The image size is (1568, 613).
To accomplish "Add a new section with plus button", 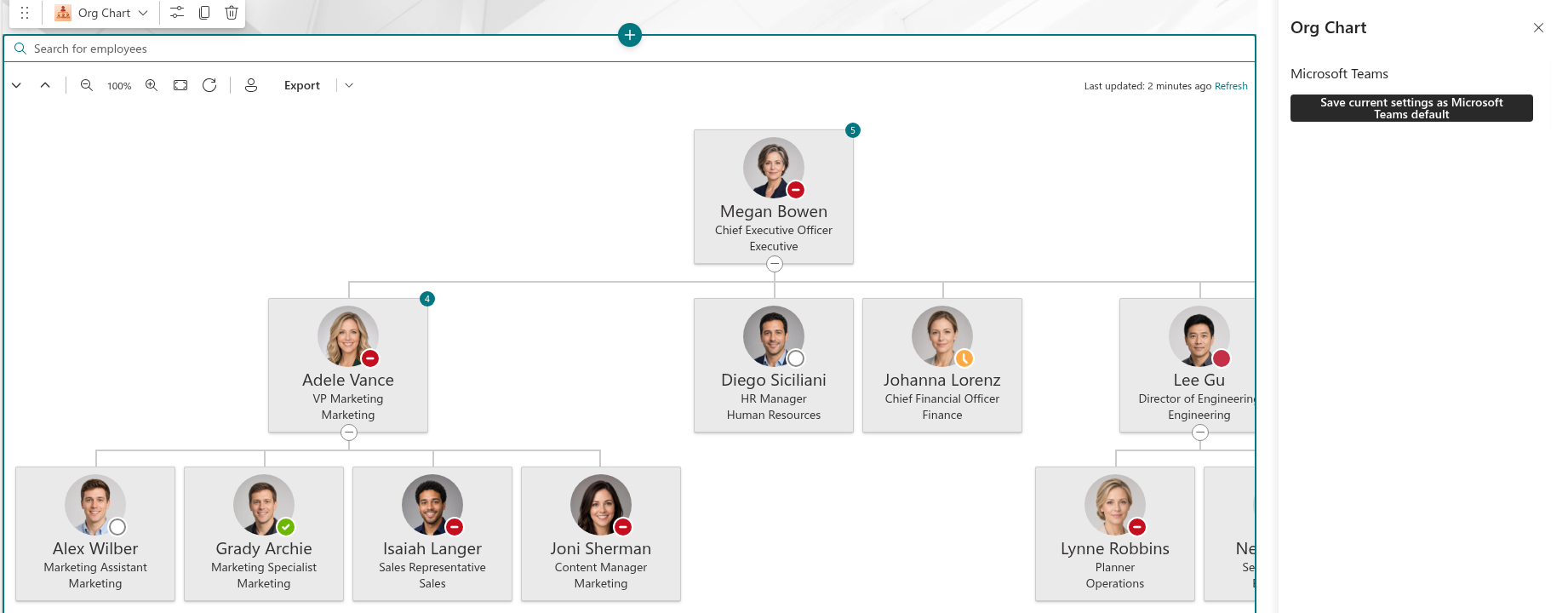I will point(630,35).
